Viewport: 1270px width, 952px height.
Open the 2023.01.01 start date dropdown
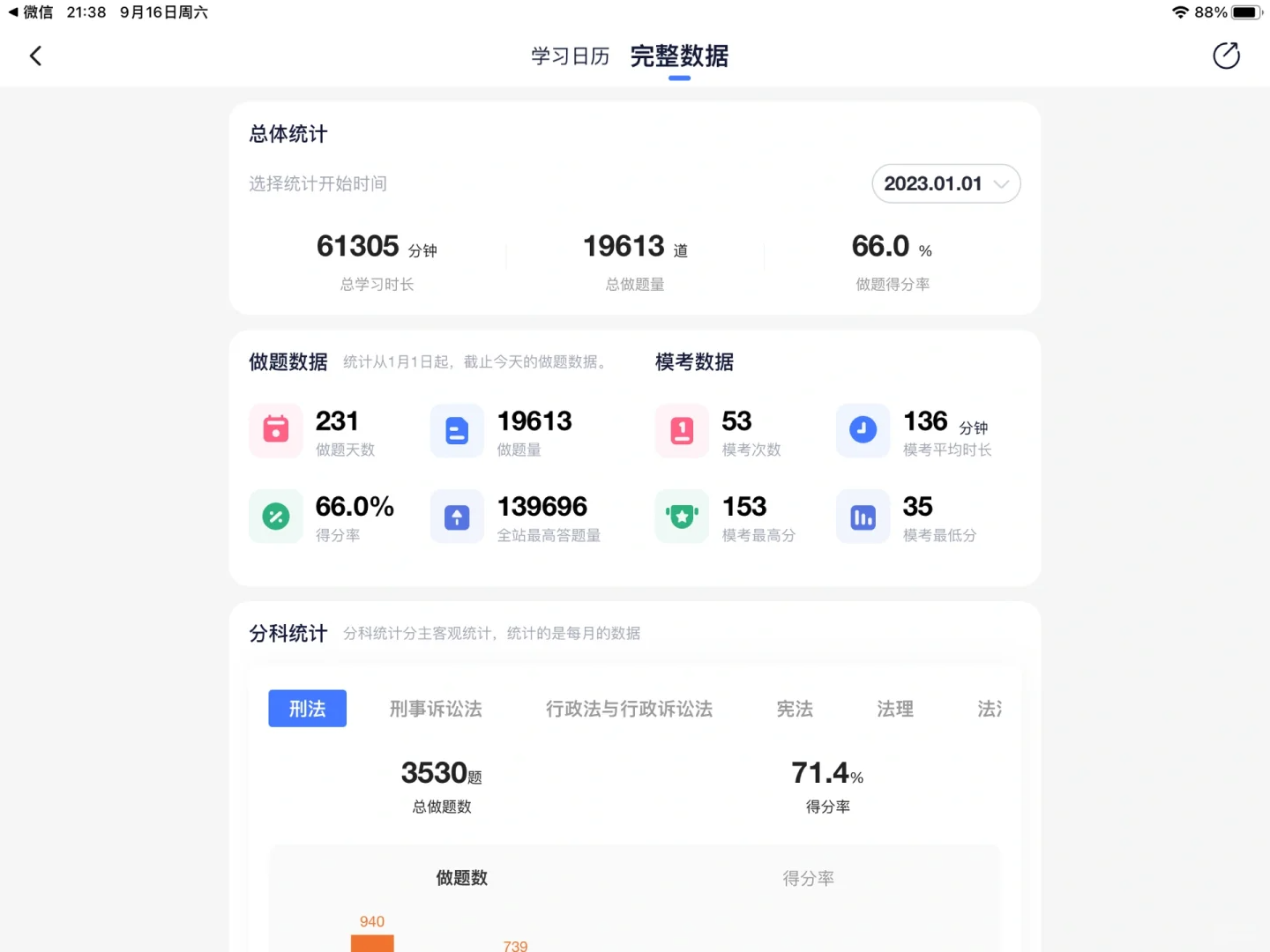946,183
